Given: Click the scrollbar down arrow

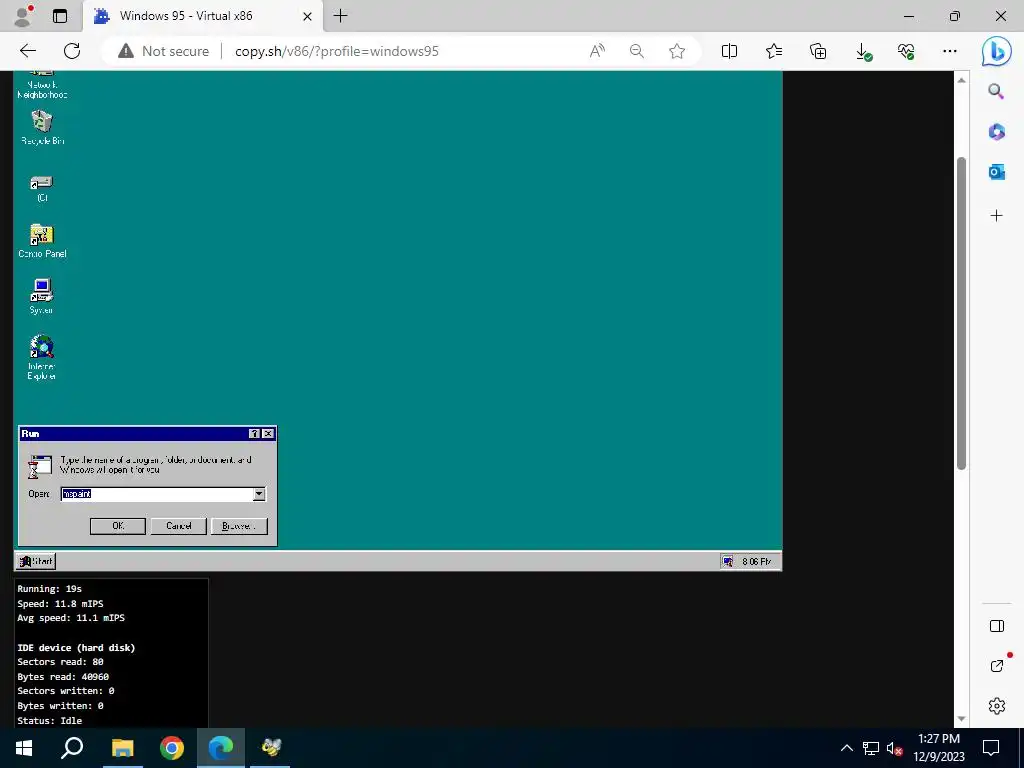Looking at the screenshot, I should tap(961, 719).
